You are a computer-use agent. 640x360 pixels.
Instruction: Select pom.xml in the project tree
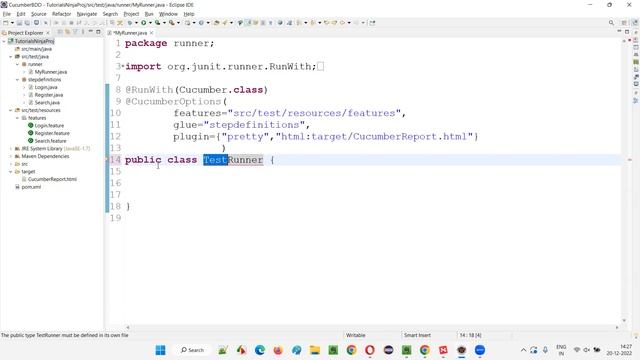[x=31, y=187]
